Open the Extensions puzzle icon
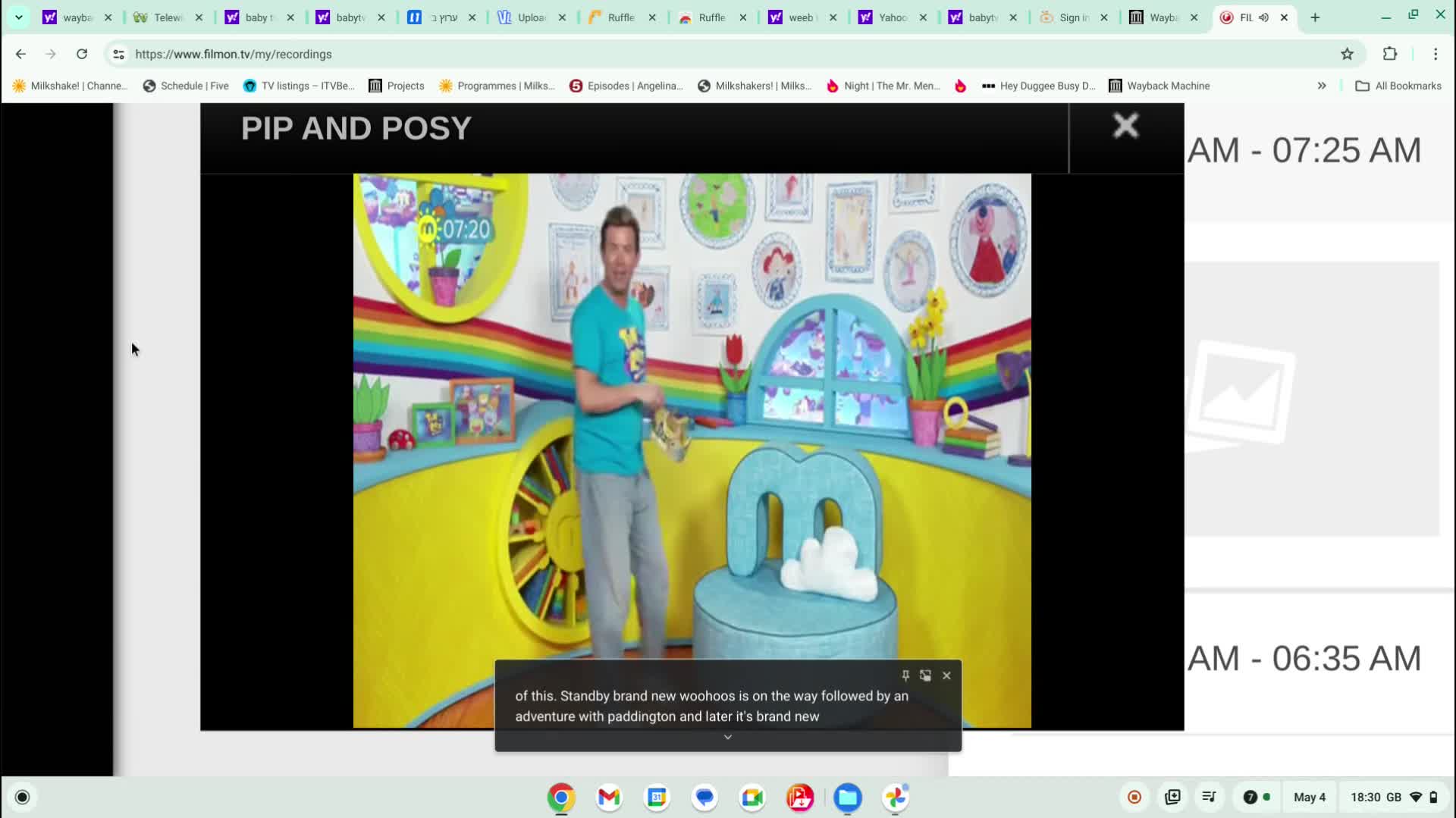The height and width of the screenshot is (818, 1456). click(x=1389, y=54)
